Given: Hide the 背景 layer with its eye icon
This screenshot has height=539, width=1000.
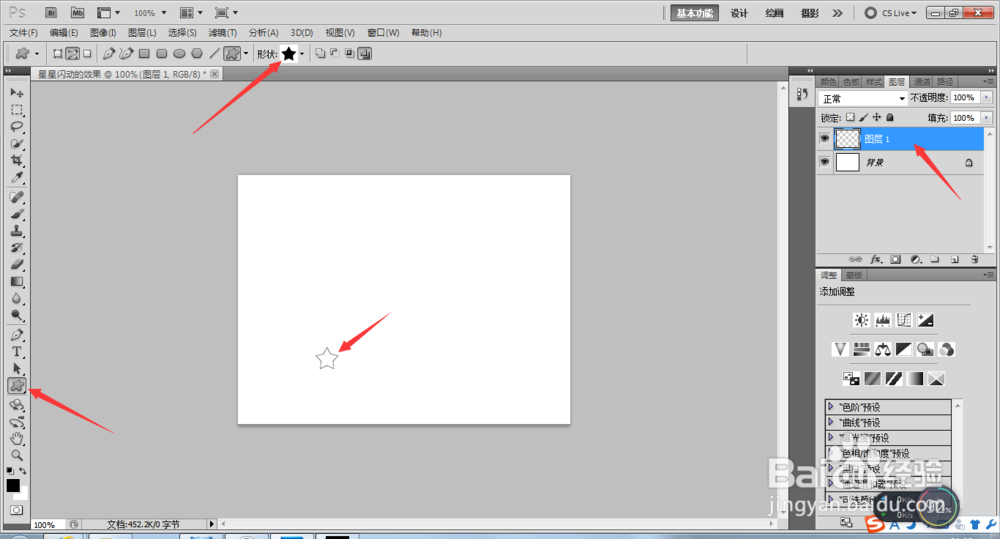Looking at the screenshot, I should tap(825, 162).
